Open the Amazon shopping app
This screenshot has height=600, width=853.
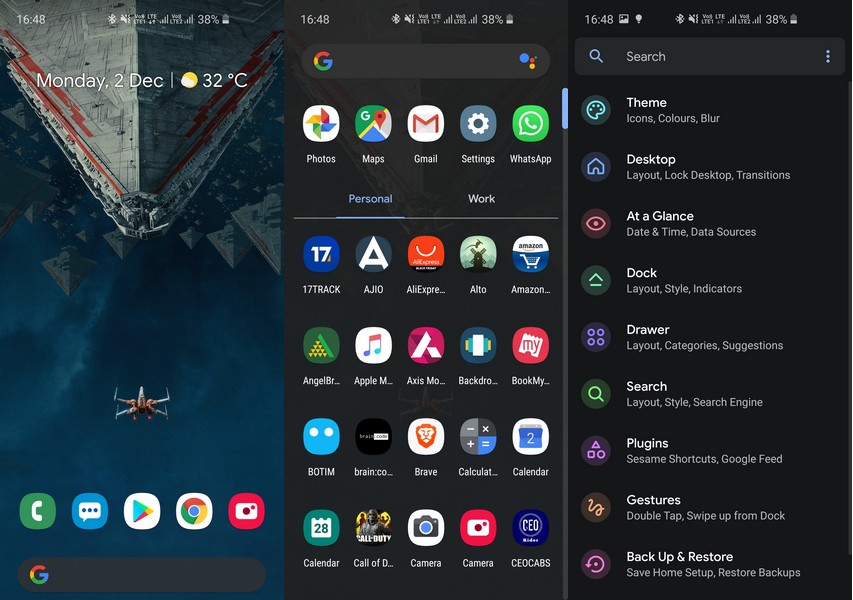pos(530,254)
